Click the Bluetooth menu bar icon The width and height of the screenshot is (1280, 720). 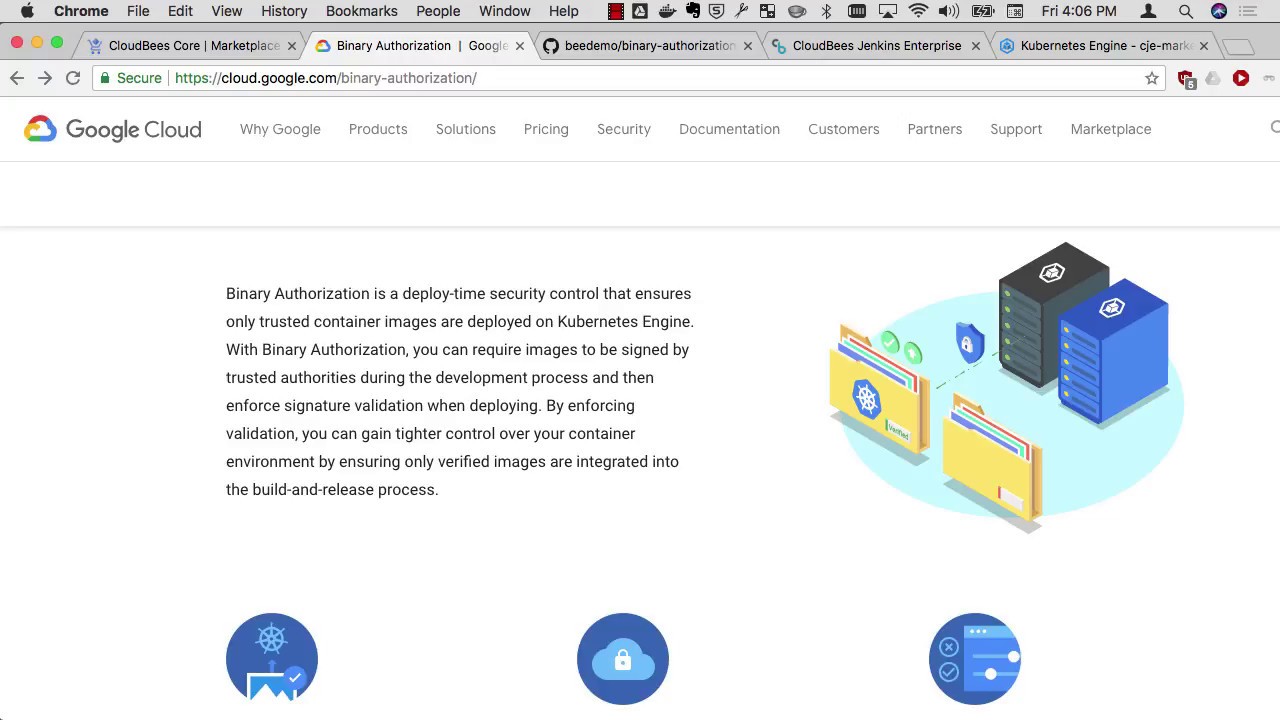[x=826, y=11]
